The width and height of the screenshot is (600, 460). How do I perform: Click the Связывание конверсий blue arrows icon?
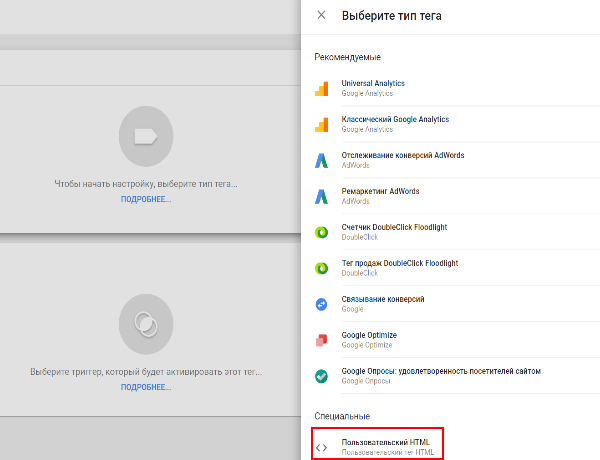(321, 304)
